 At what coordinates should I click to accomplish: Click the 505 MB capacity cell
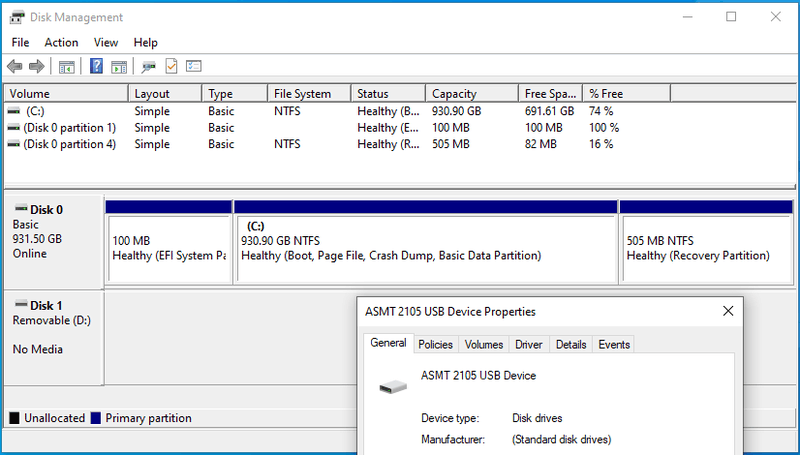point(451,144)
